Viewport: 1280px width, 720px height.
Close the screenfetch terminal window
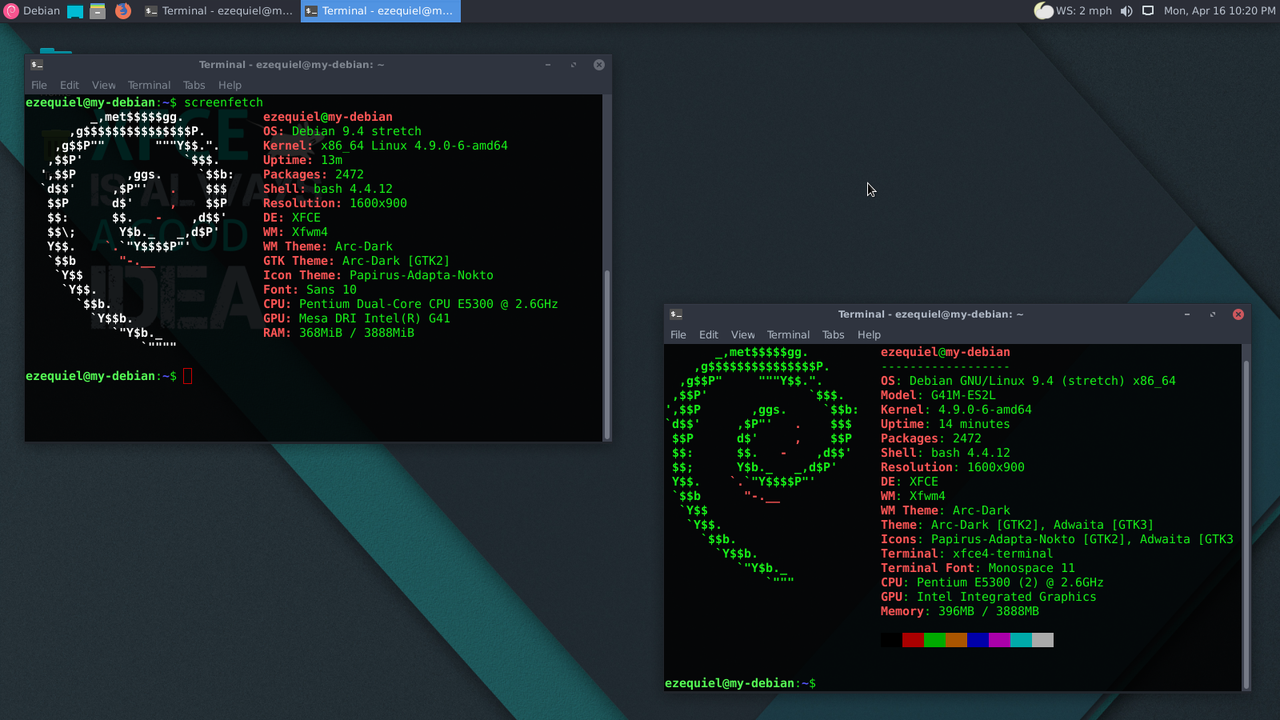pyautogui.click(x=599, y=65)
